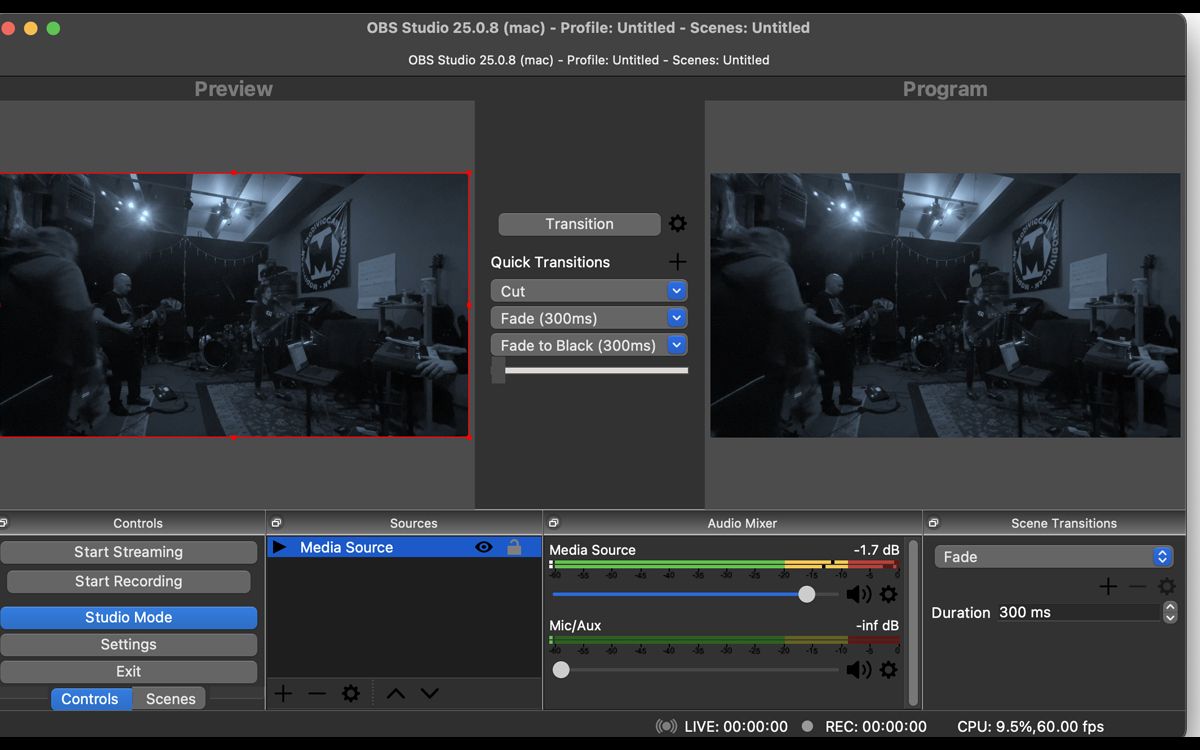Pop out the Sources dock panel
1200x750 pixels.
[x=276, y=523]
